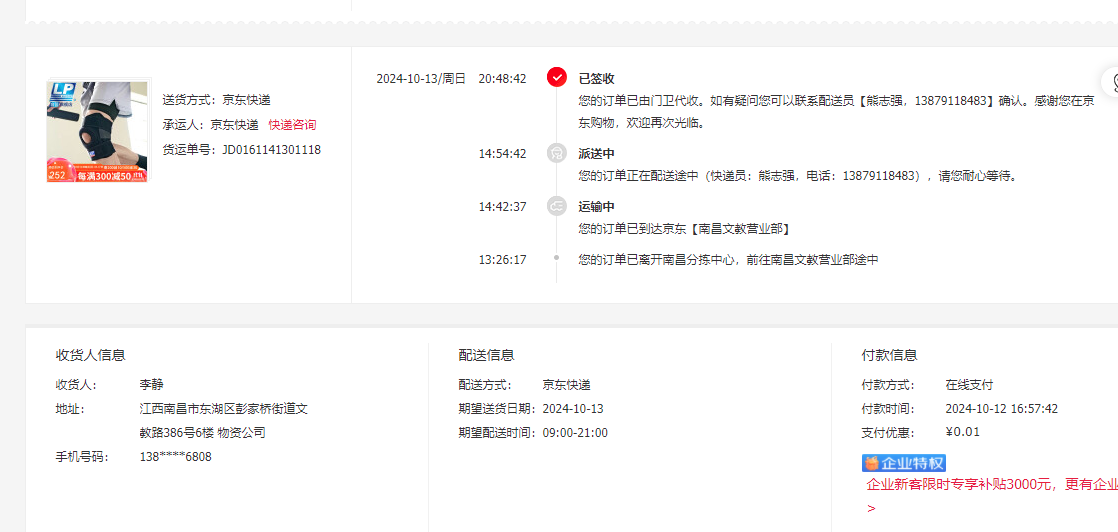Click the 派送中 courier status icon

point(556,153)
